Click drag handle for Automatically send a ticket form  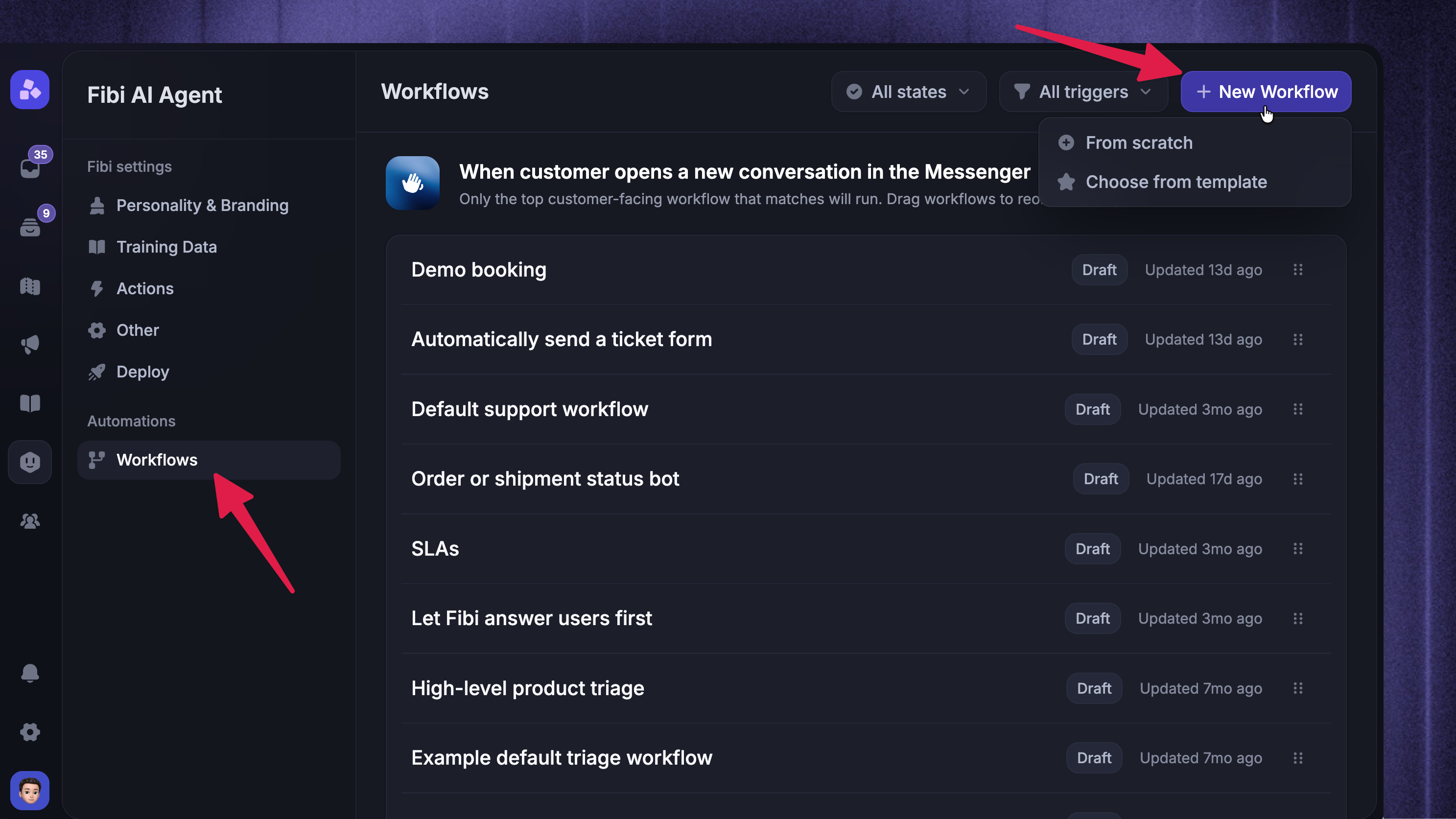[x=1298, y=339]
